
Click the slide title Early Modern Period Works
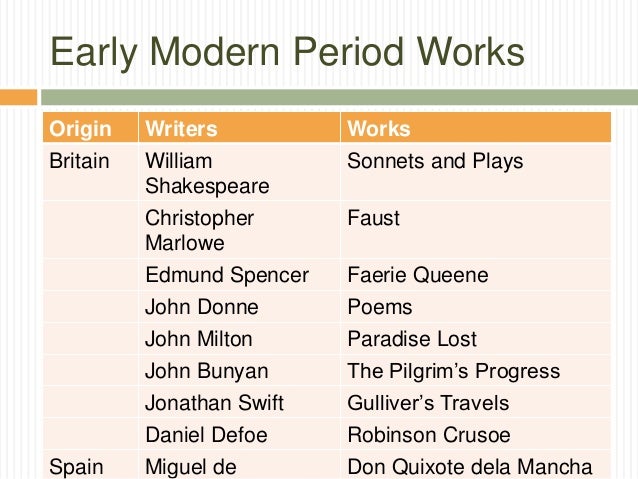(x=287, y=52)
